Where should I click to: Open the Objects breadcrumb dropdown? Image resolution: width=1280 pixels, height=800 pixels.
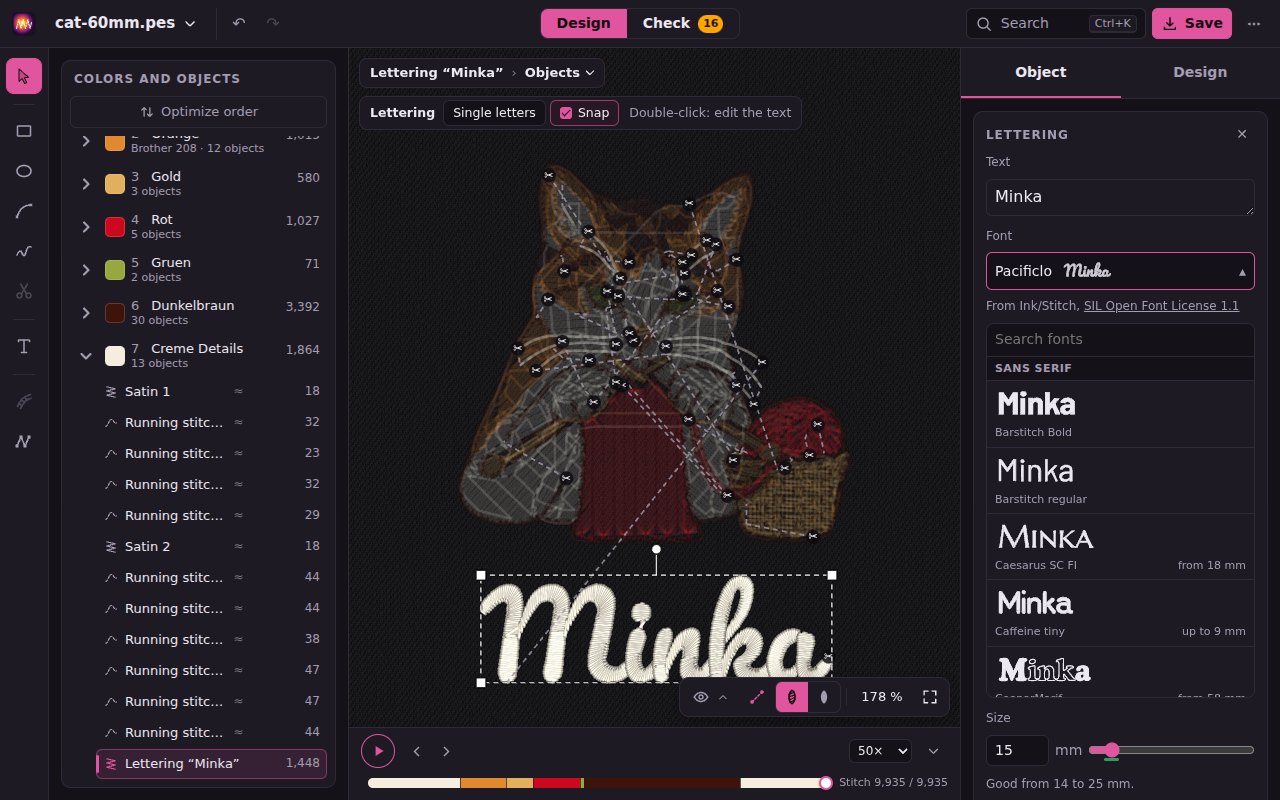pyautogui.click(x=560, y=73)
